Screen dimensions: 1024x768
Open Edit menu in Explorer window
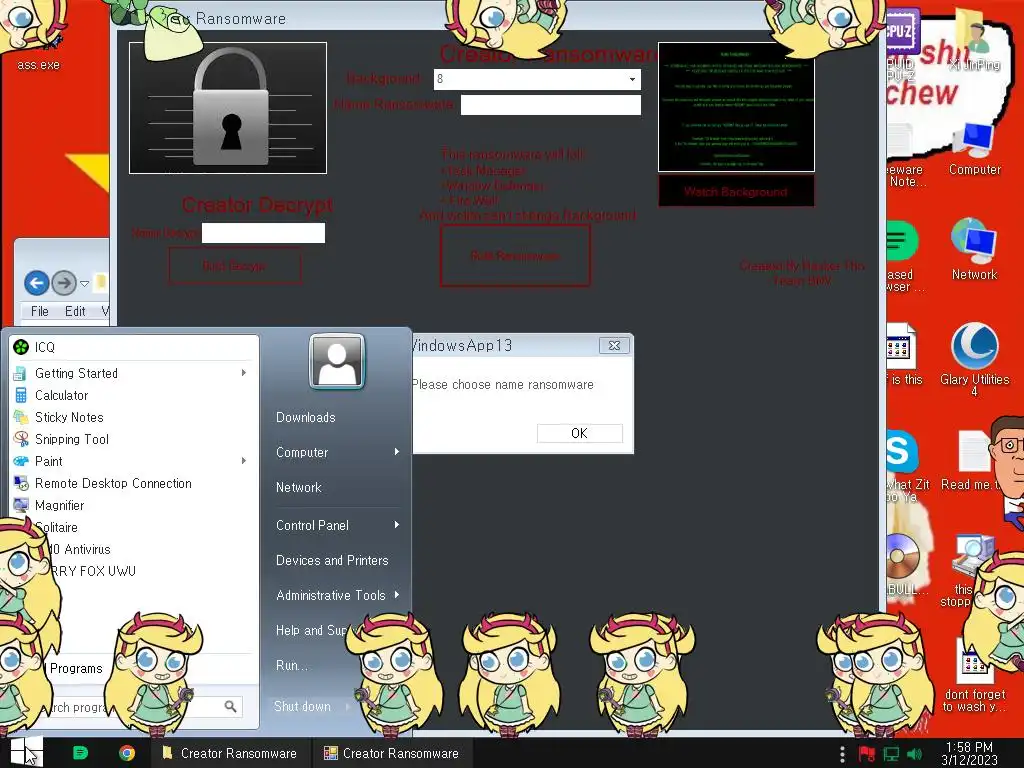(75, 312)
